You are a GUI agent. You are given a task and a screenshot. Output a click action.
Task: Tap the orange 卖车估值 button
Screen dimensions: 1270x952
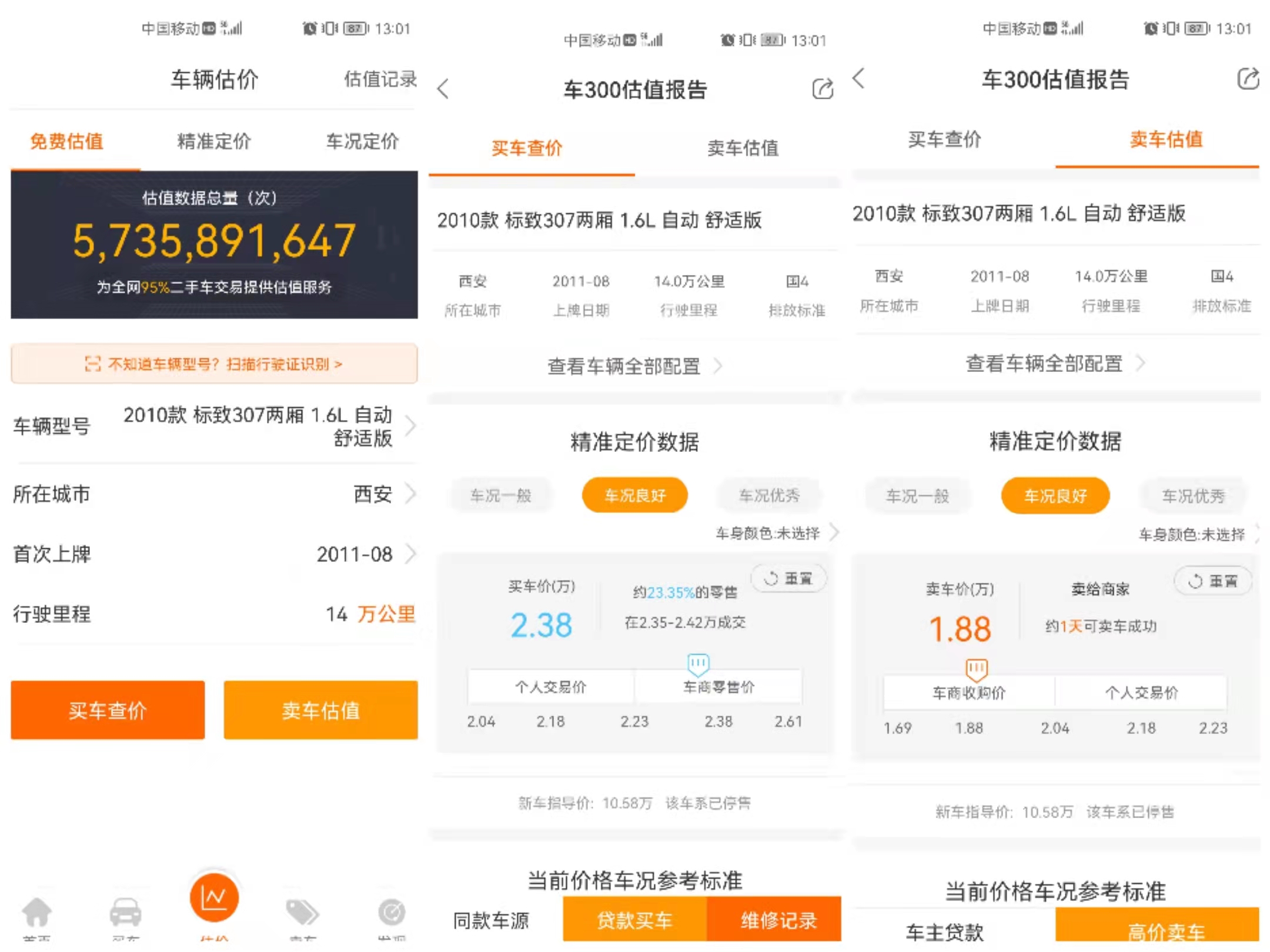pyautogui.click(x=321, y=710)
